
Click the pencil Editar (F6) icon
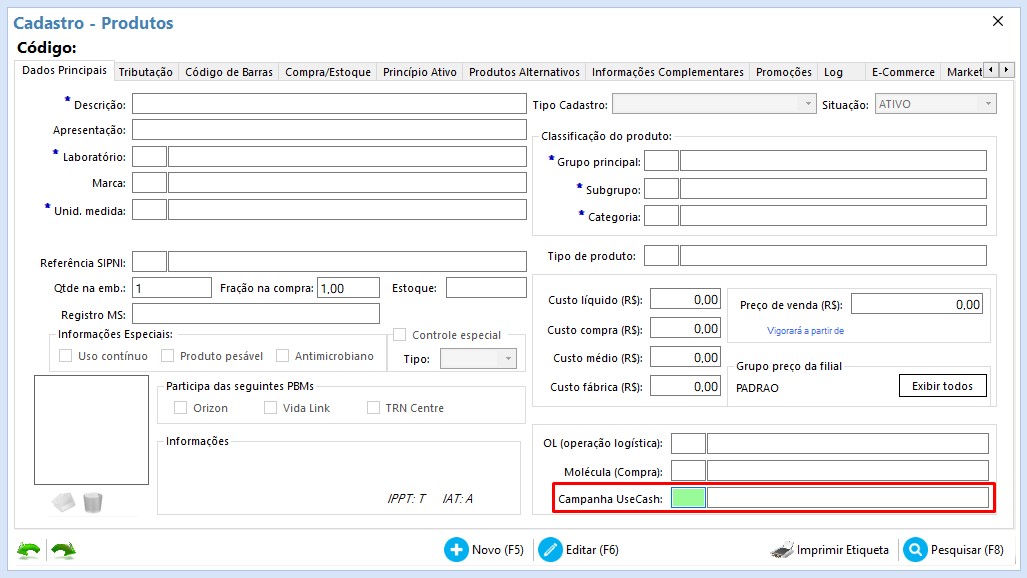550,550
